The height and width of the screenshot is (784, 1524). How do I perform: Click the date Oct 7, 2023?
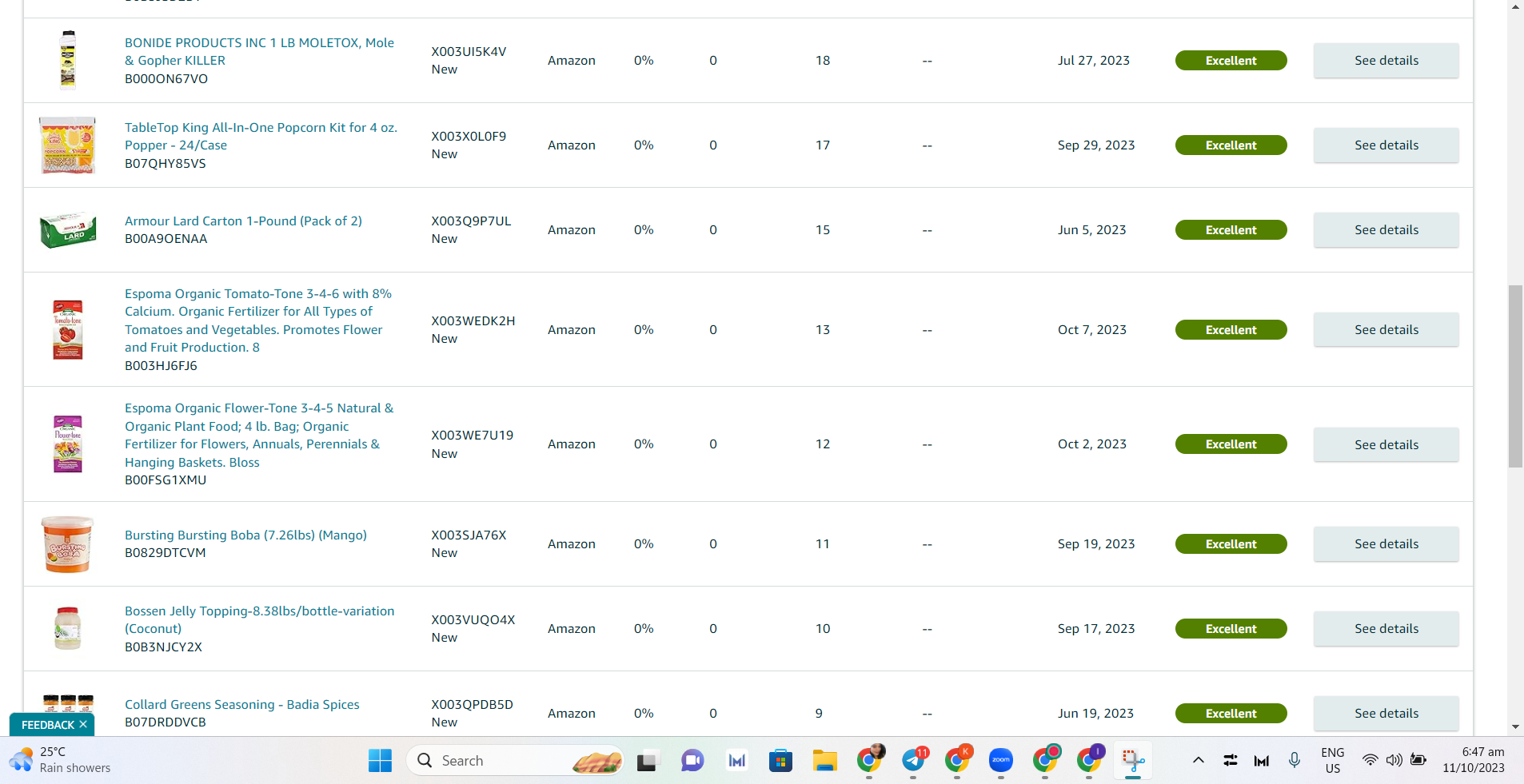(1091, 329)
